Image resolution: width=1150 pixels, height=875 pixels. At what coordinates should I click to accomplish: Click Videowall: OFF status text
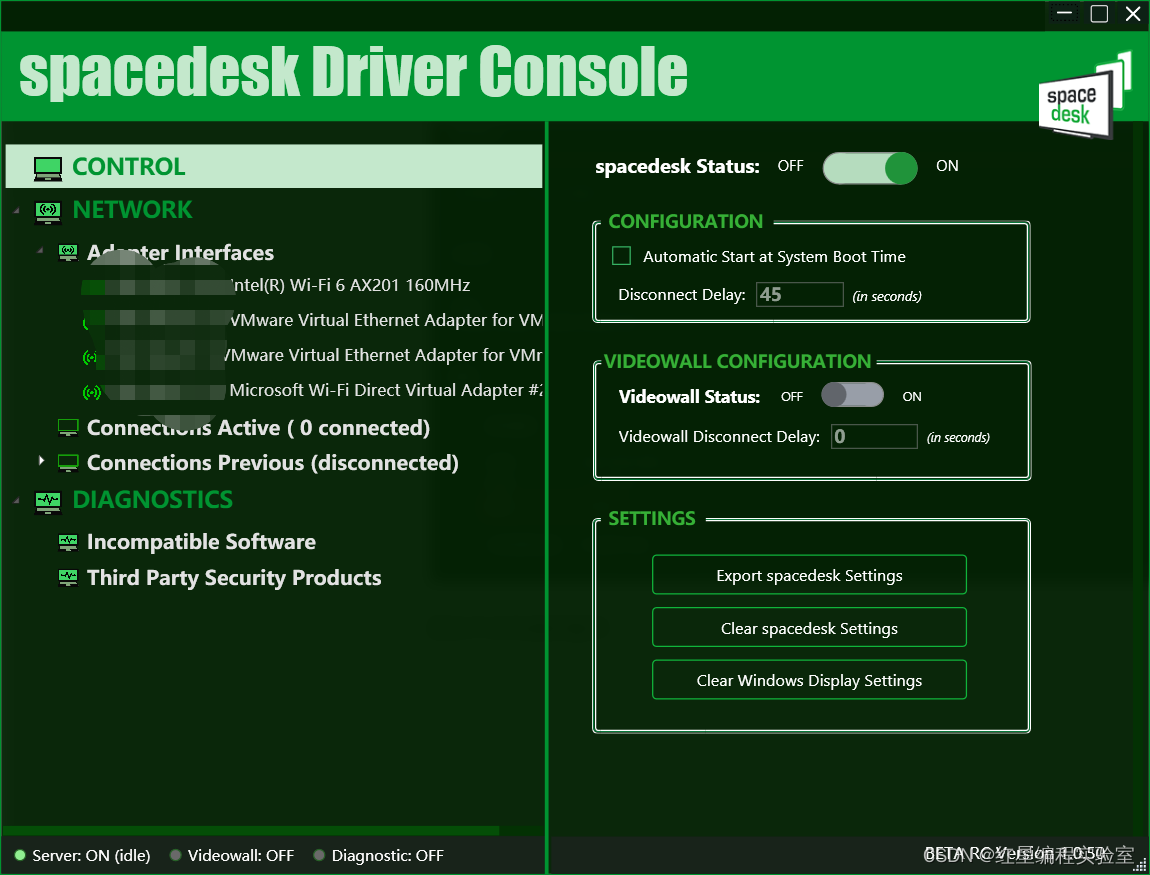pos(241,855)
